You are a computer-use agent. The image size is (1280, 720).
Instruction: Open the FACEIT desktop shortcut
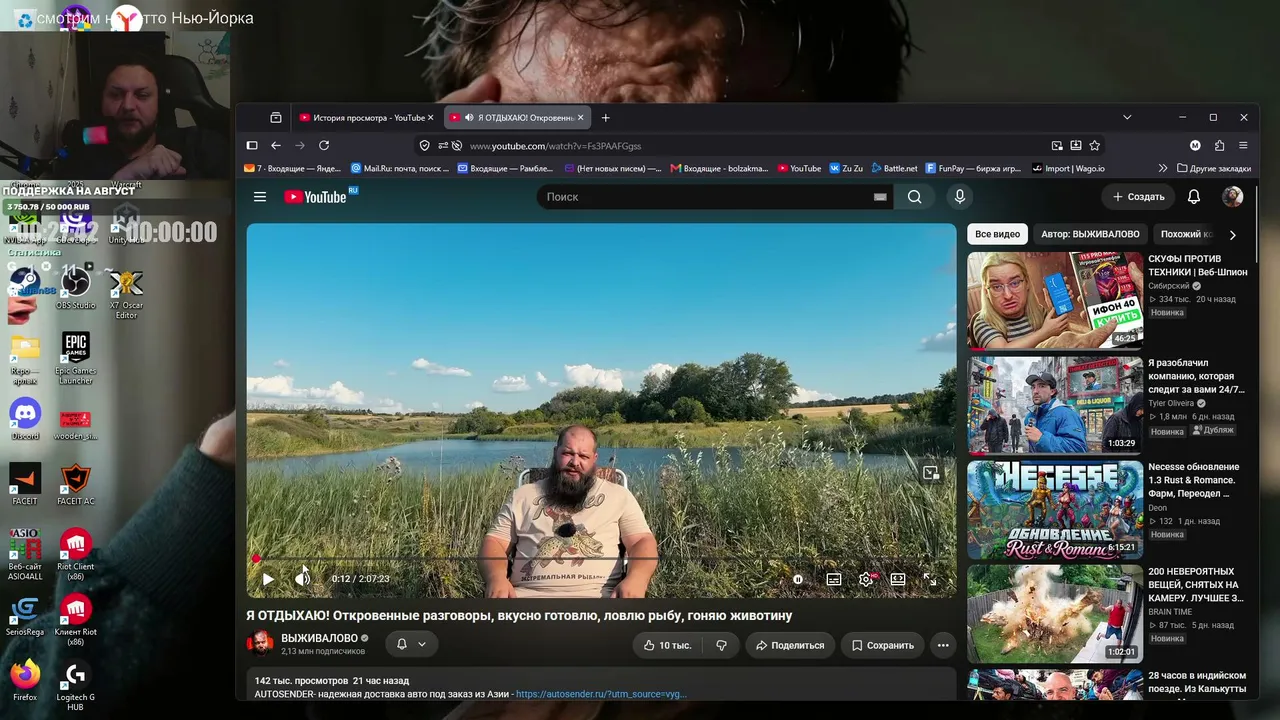tap(25, 485)
